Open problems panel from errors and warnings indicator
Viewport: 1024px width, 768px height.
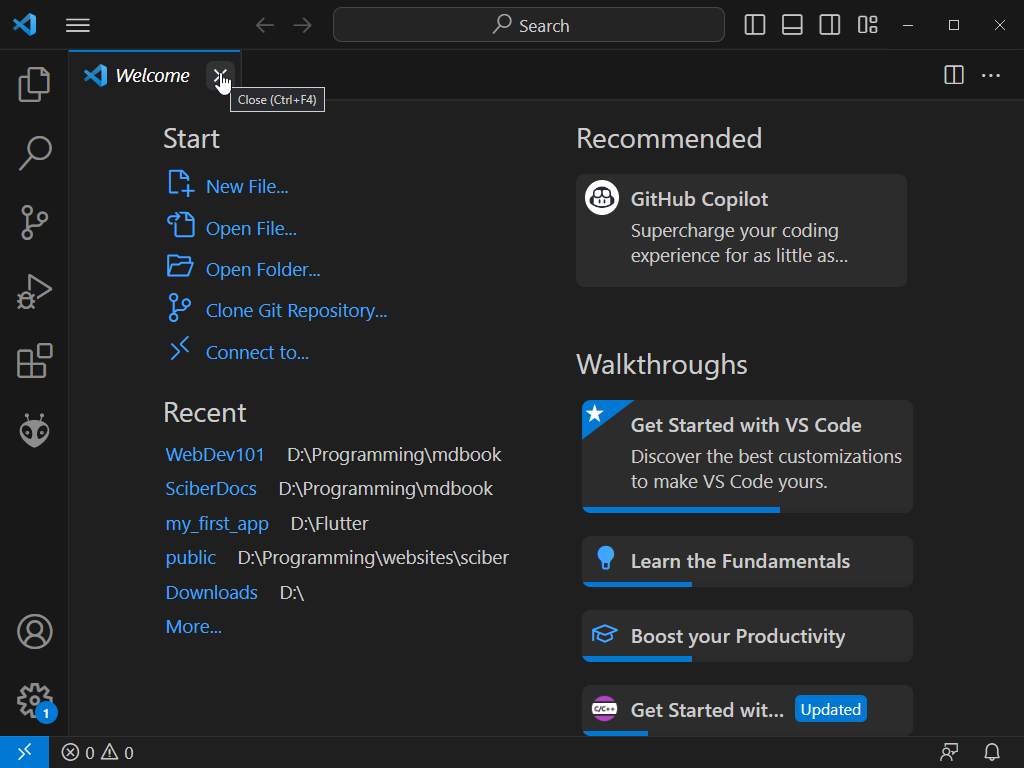(98, 753)
